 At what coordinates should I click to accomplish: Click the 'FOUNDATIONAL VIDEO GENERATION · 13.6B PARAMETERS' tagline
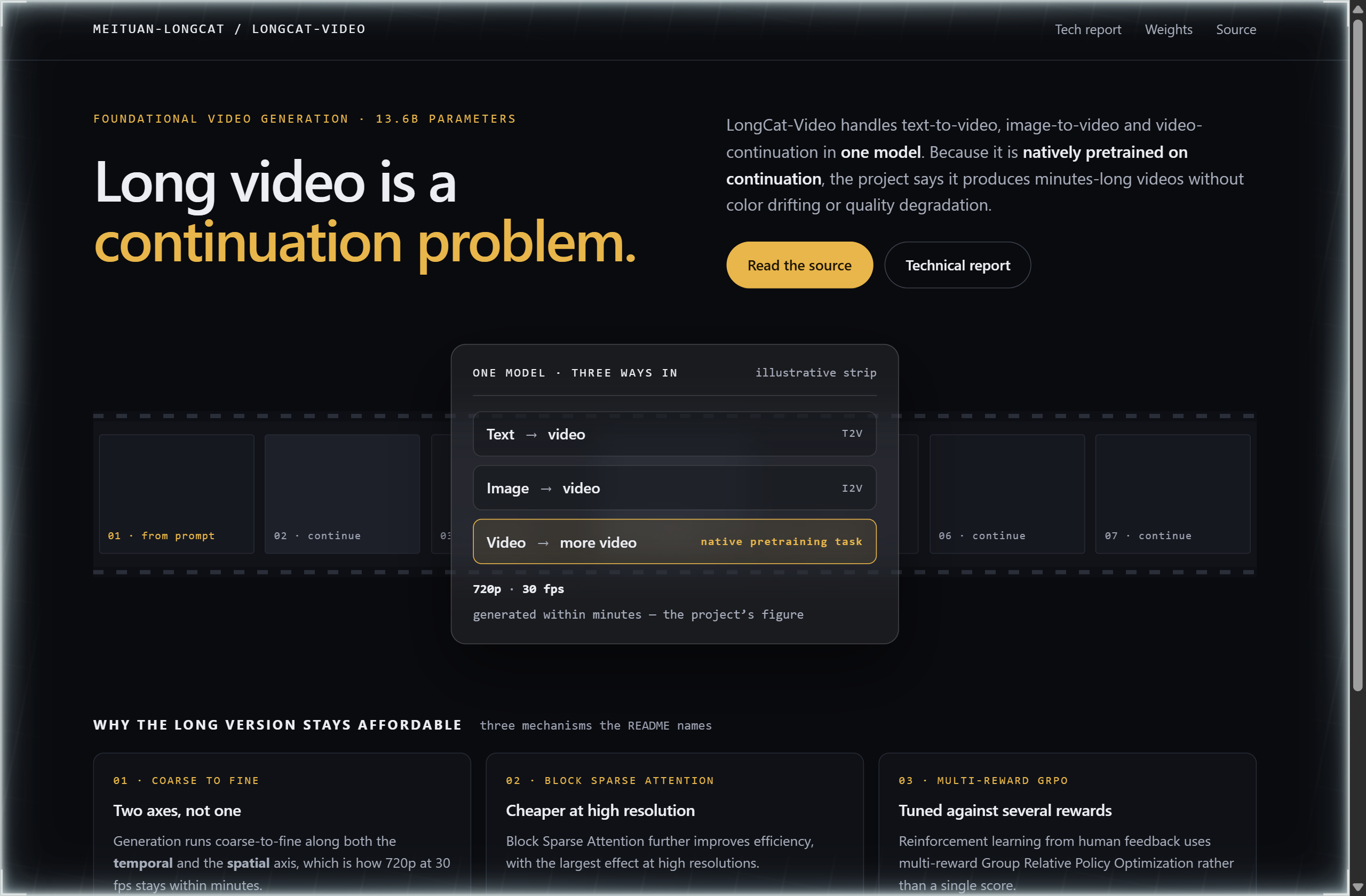tap(304, 119)
